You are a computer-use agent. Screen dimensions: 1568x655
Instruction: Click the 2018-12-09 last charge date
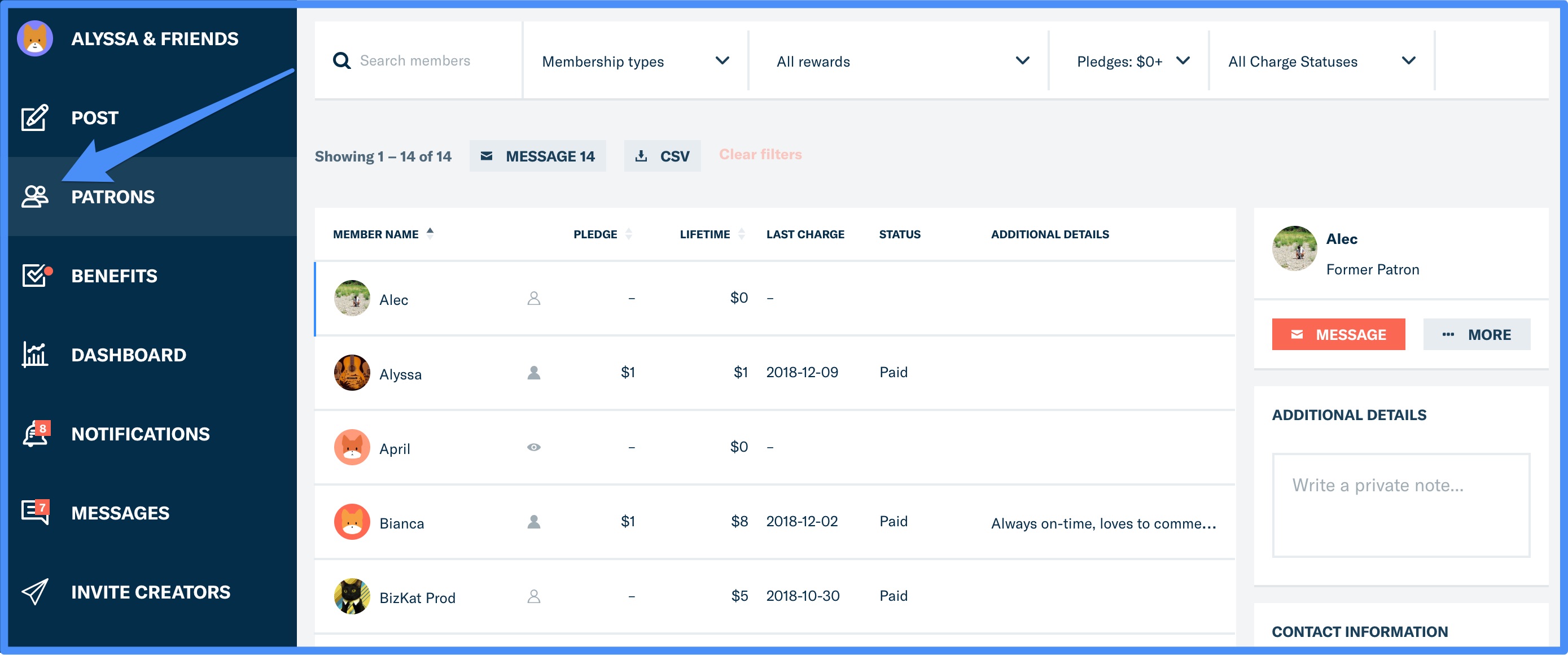pyautogui.click(x=801, y=372)
